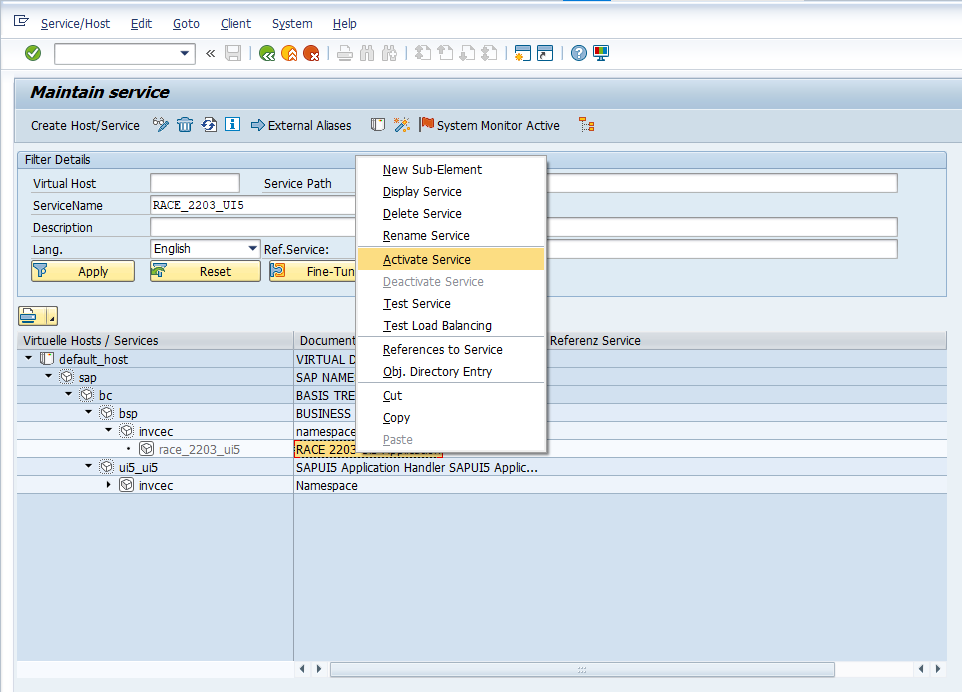
Task: Collapse the default_host tree node
Action: tap(29, 359)
